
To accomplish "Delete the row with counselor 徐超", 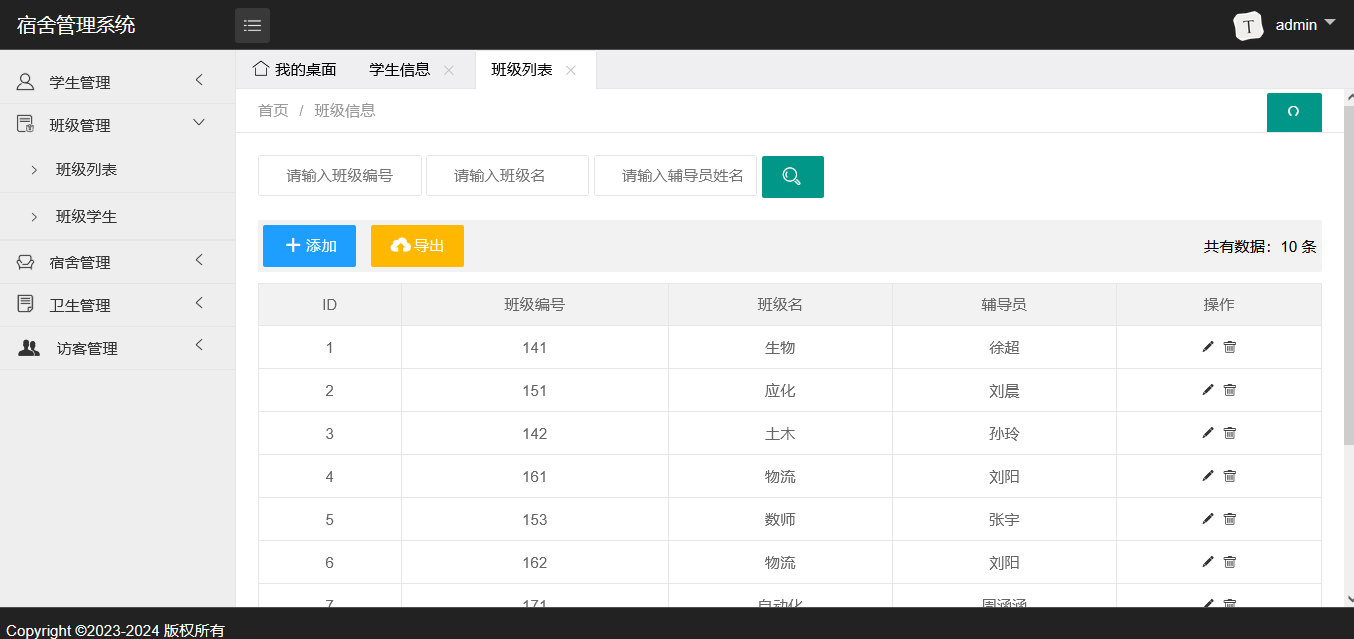I will (1230, 347).
